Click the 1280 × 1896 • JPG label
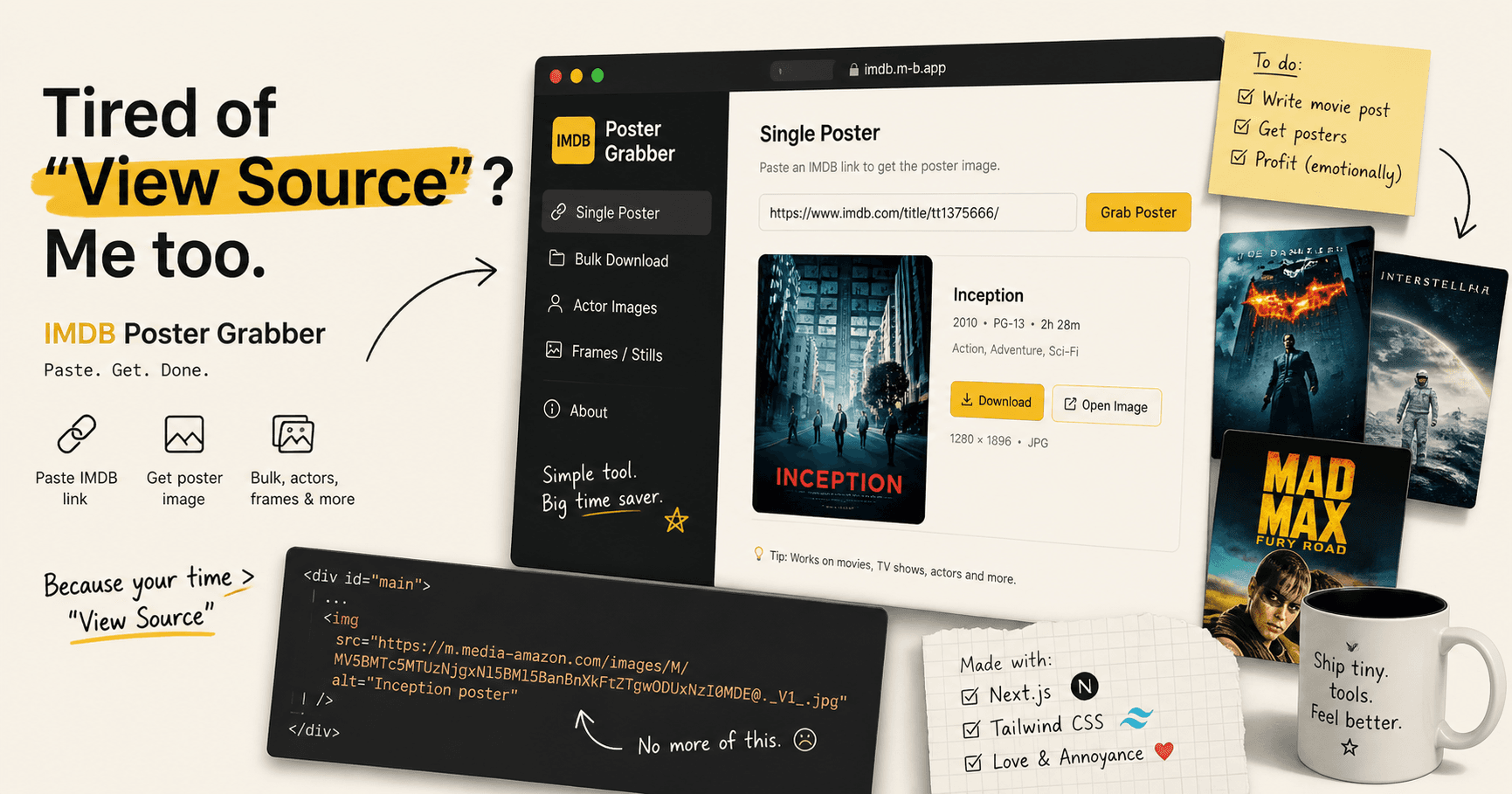 click(x=998, y=440)
